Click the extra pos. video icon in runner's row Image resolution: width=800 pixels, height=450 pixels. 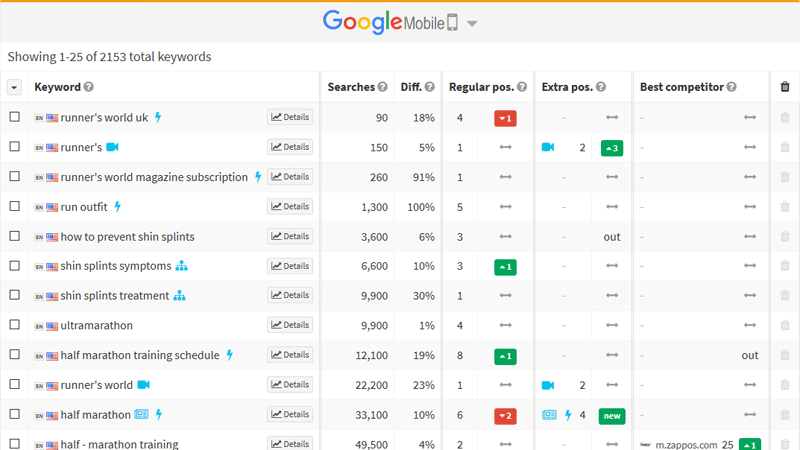click(548, 147)
